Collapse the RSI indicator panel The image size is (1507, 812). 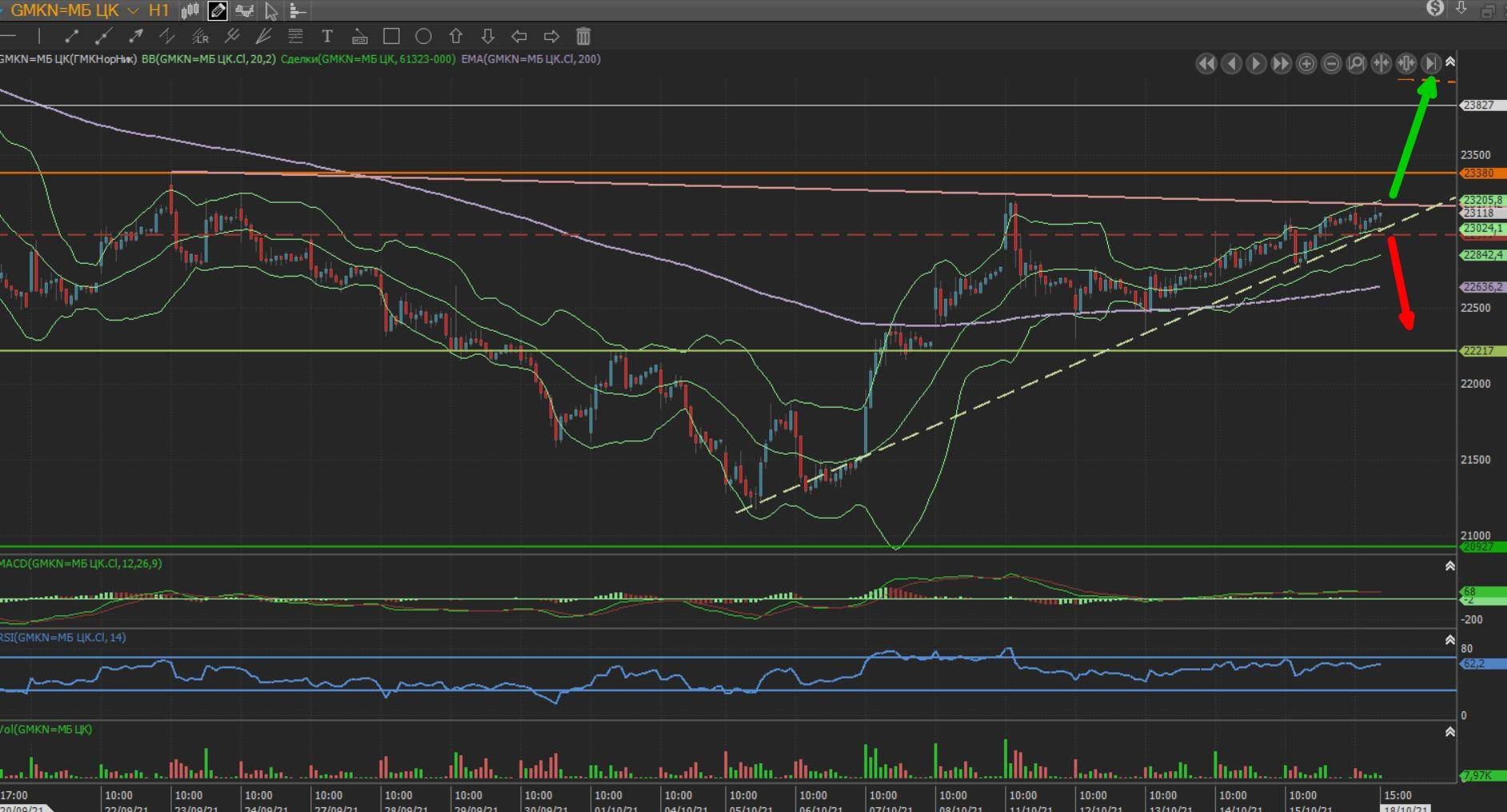[1449, 639]
